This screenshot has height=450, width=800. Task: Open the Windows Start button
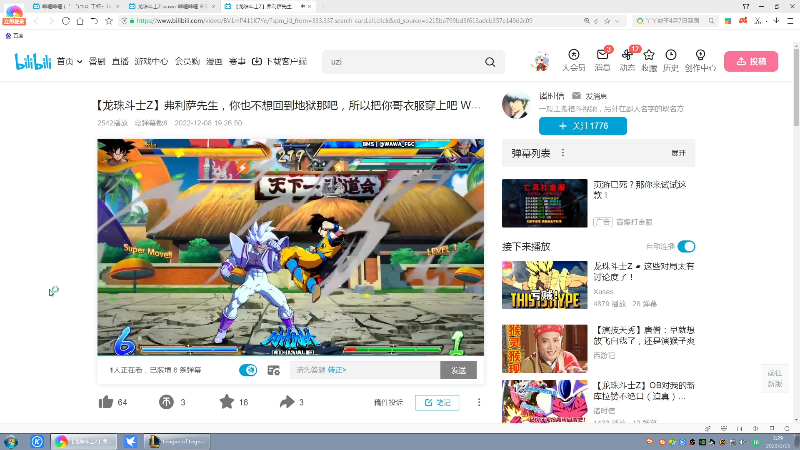click(11, 441)
